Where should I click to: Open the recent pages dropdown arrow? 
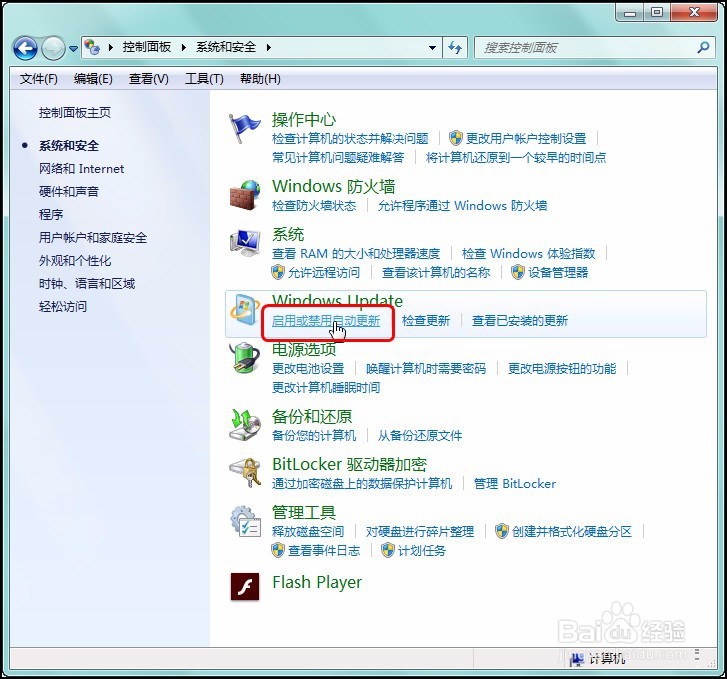73,48
